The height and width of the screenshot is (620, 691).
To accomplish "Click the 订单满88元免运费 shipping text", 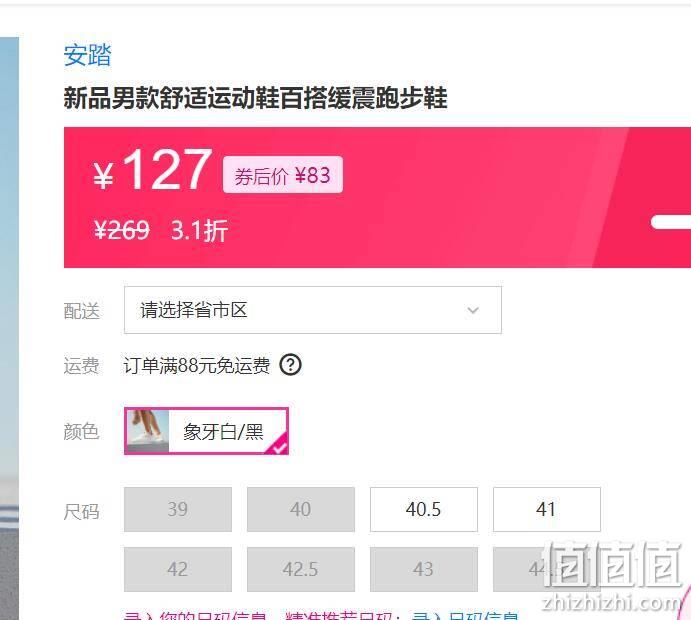I will coord(197,365).
